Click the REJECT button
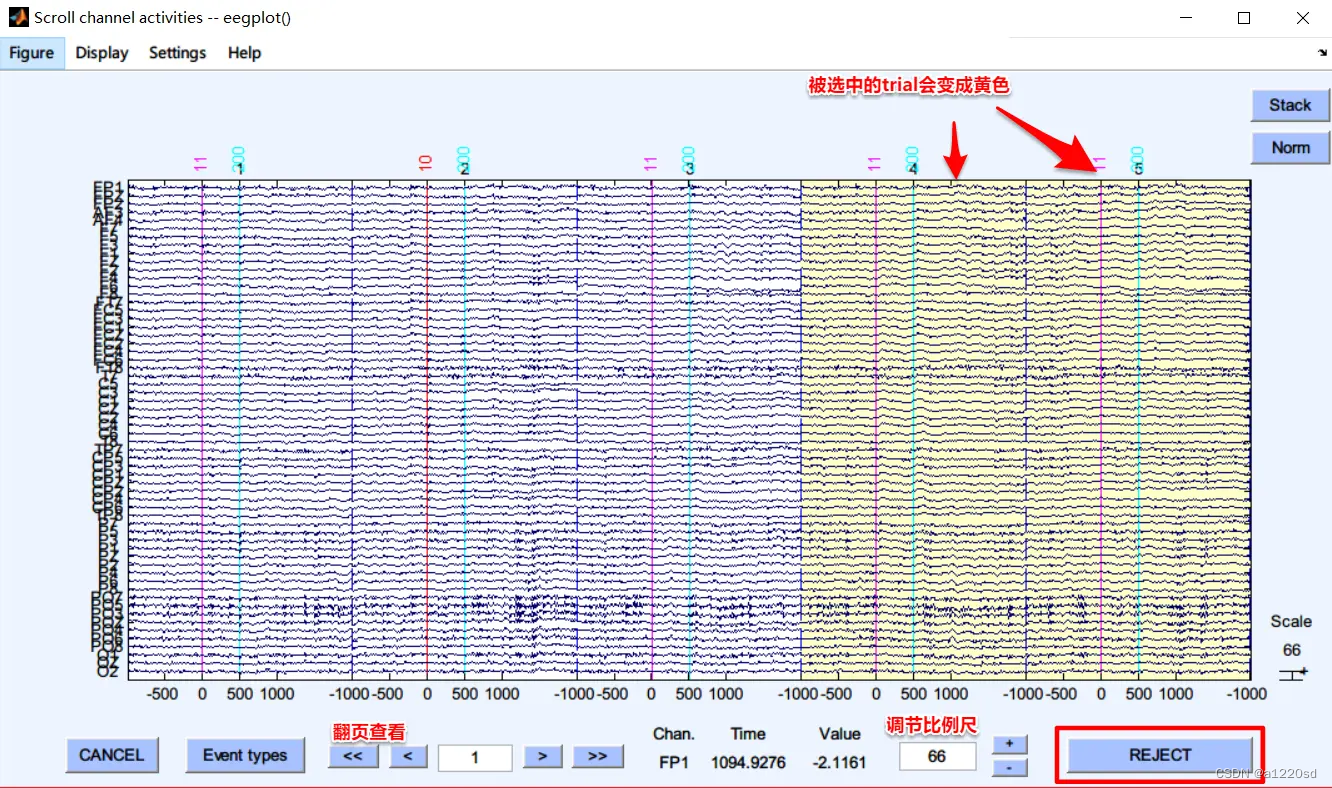The image size is (1332, 788). (x=1160, y=755)
